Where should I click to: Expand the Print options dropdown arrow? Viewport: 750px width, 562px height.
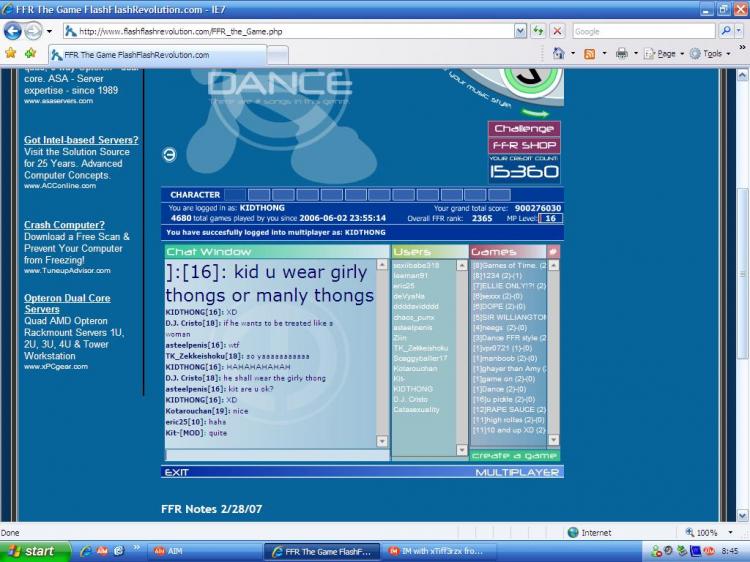click(636, 53)
